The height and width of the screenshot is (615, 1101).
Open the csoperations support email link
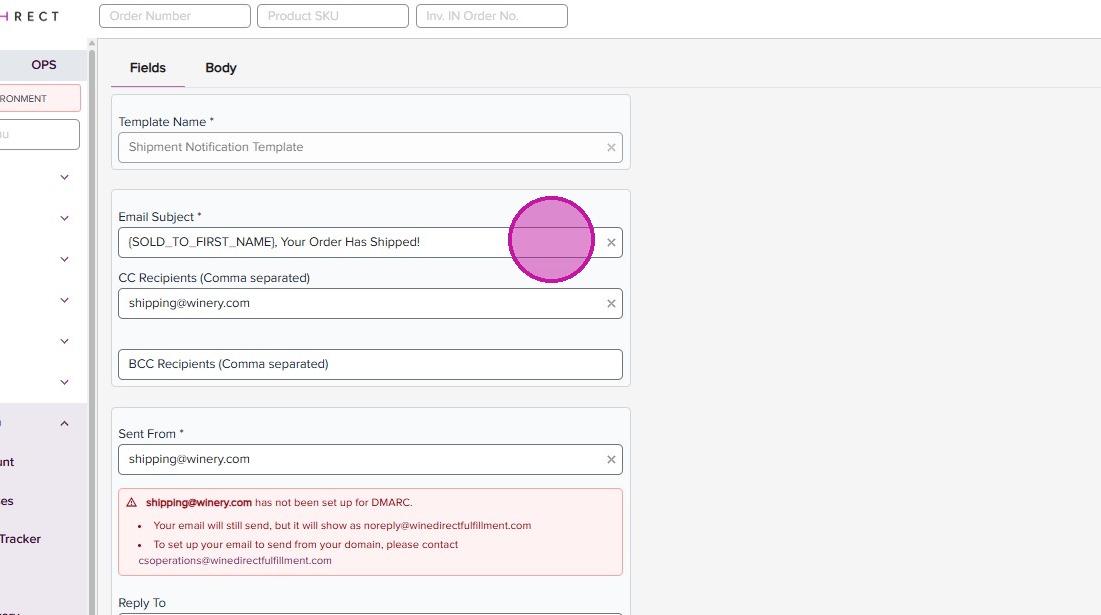[x=235, y=560]
